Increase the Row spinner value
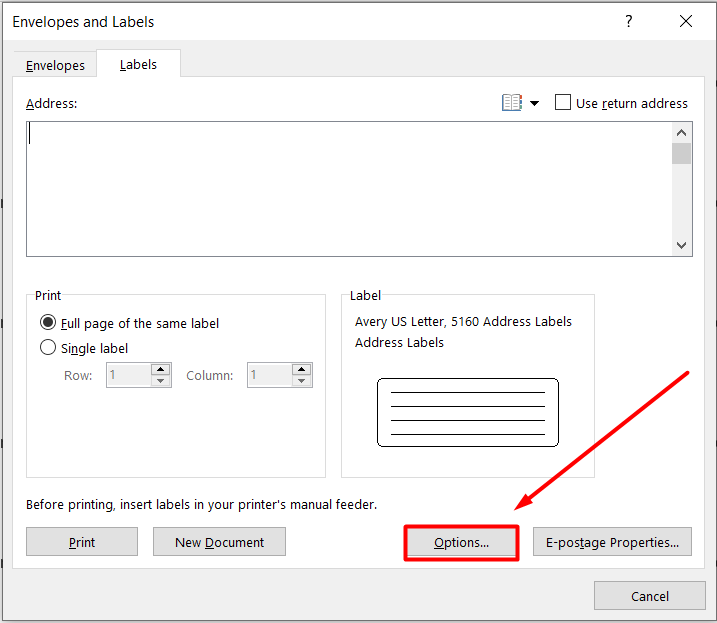The image size is (717, 623). point(161,369)
